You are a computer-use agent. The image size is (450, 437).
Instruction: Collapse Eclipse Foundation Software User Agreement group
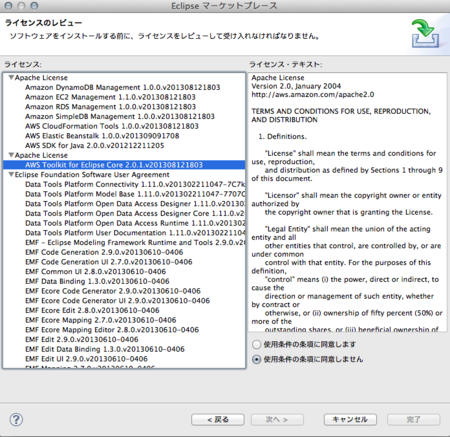click(11, 174)
